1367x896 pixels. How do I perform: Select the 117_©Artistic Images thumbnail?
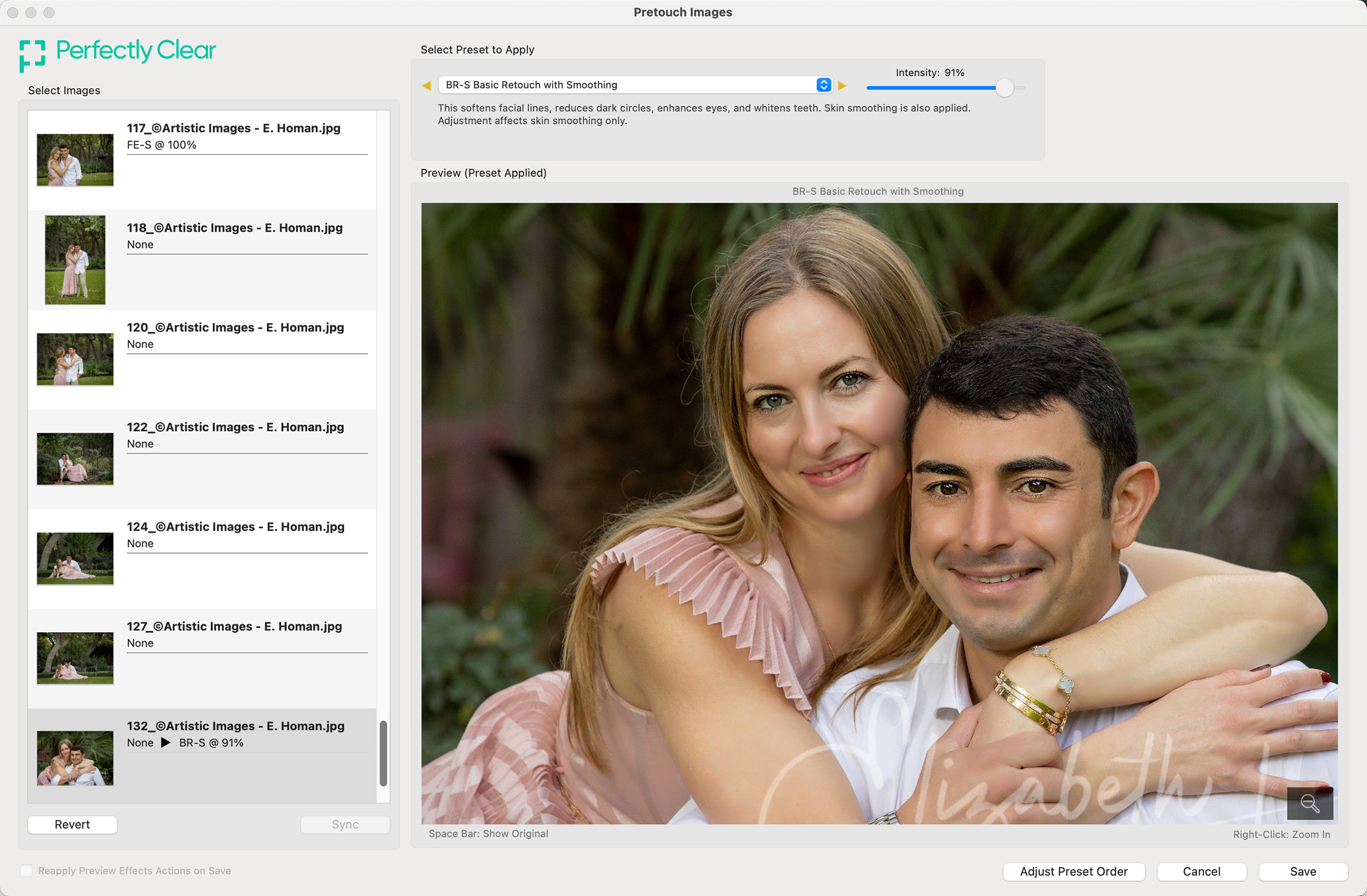75,160
